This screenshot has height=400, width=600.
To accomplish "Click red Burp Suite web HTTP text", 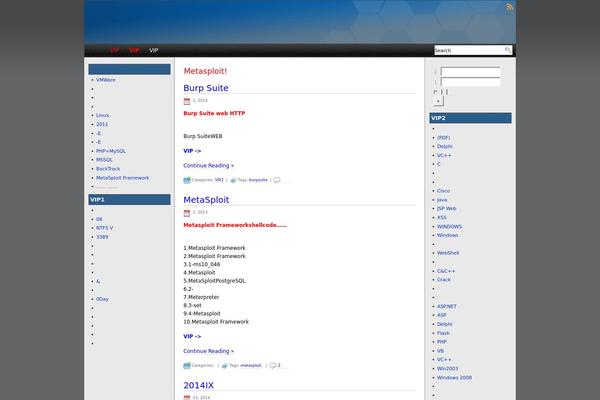I will coord(214,113).
